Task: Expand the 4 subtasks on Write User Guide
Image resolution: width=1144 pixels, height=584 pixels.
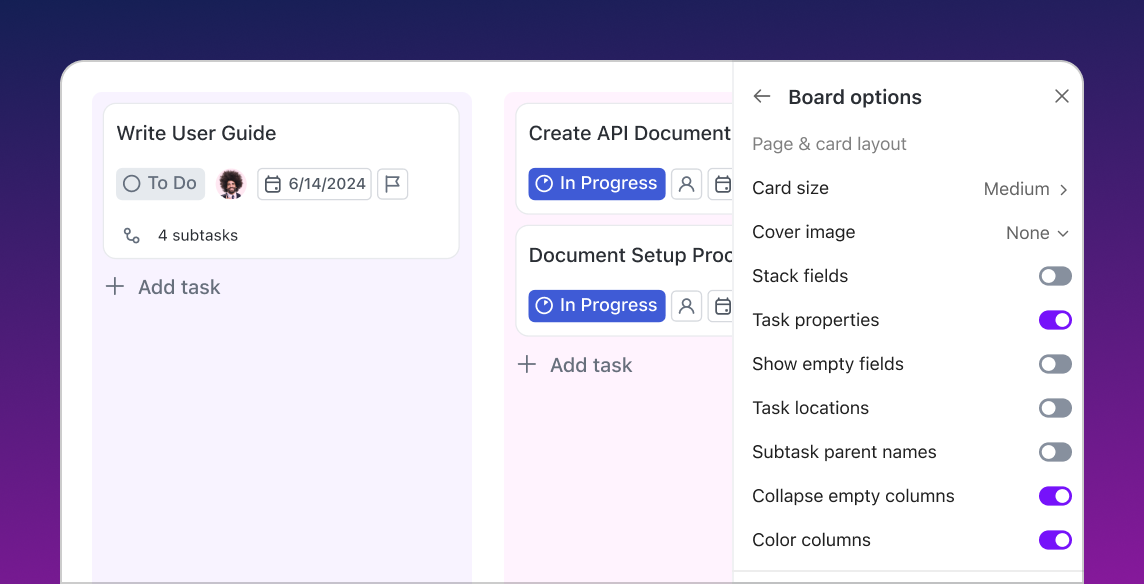Action: point(180,235)
